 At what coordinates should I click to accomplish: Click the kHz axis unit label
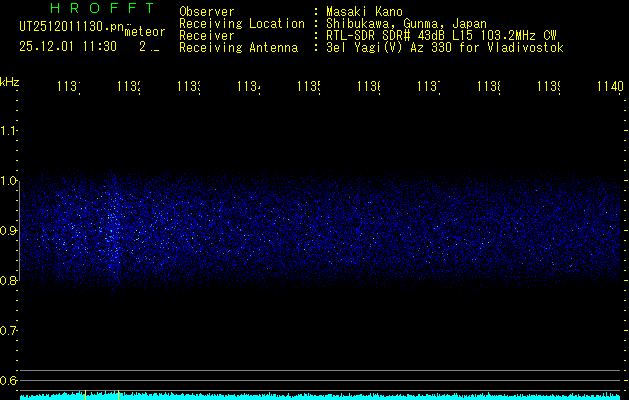point(9,80)
